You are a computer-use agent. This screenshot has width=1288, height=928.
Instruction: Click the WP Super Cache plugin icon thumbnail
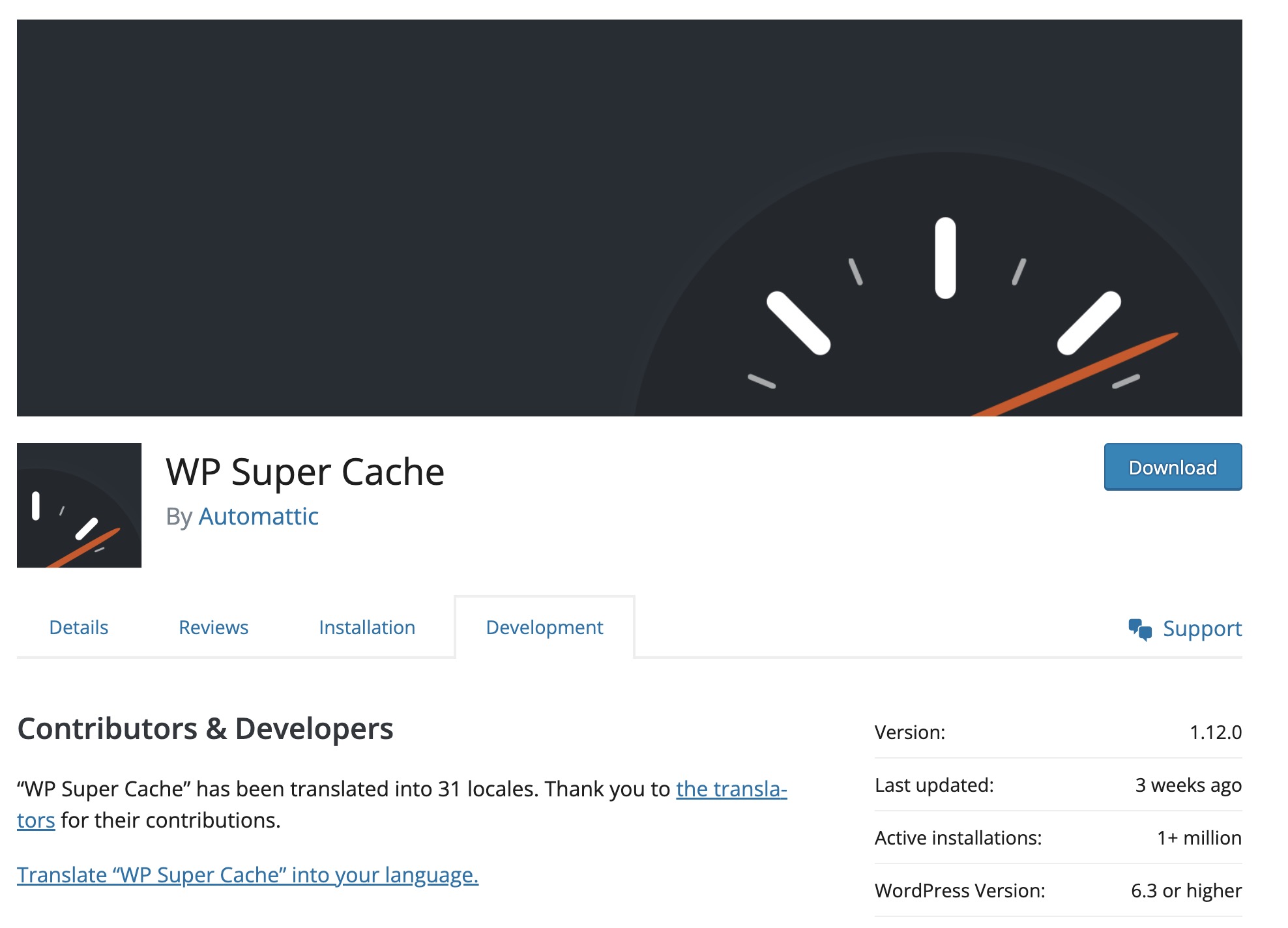click(79, 505)
